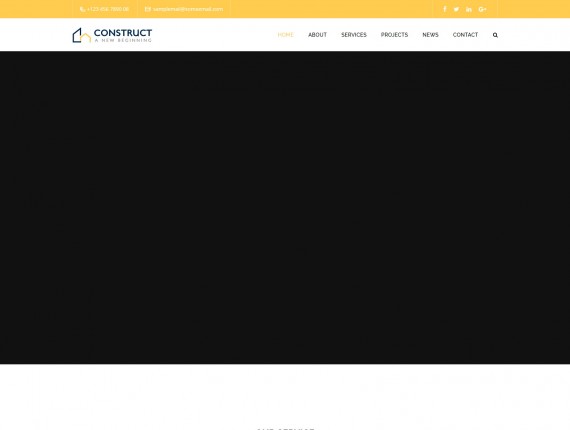Click the phone icon in top bar

pyautogui.click(x=82, y=9)
